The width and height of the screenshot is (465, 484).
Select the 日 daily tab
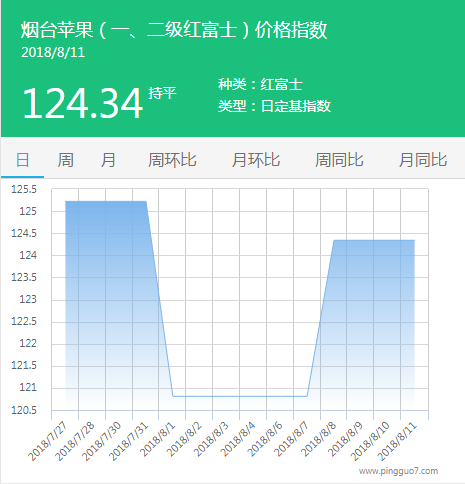pos(22,160)
